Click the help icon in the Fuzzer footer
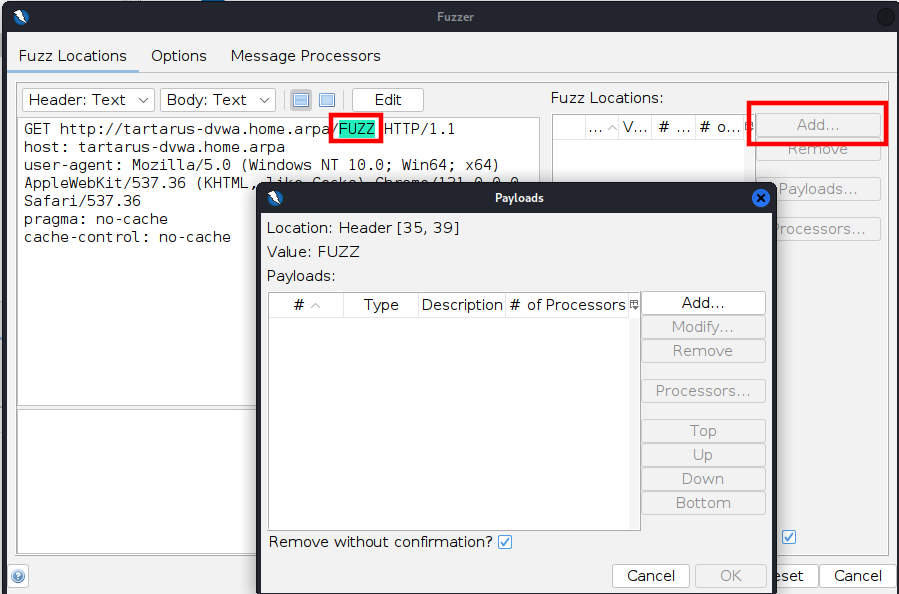This screenshot has height=594, width=899. coord(18,576)
